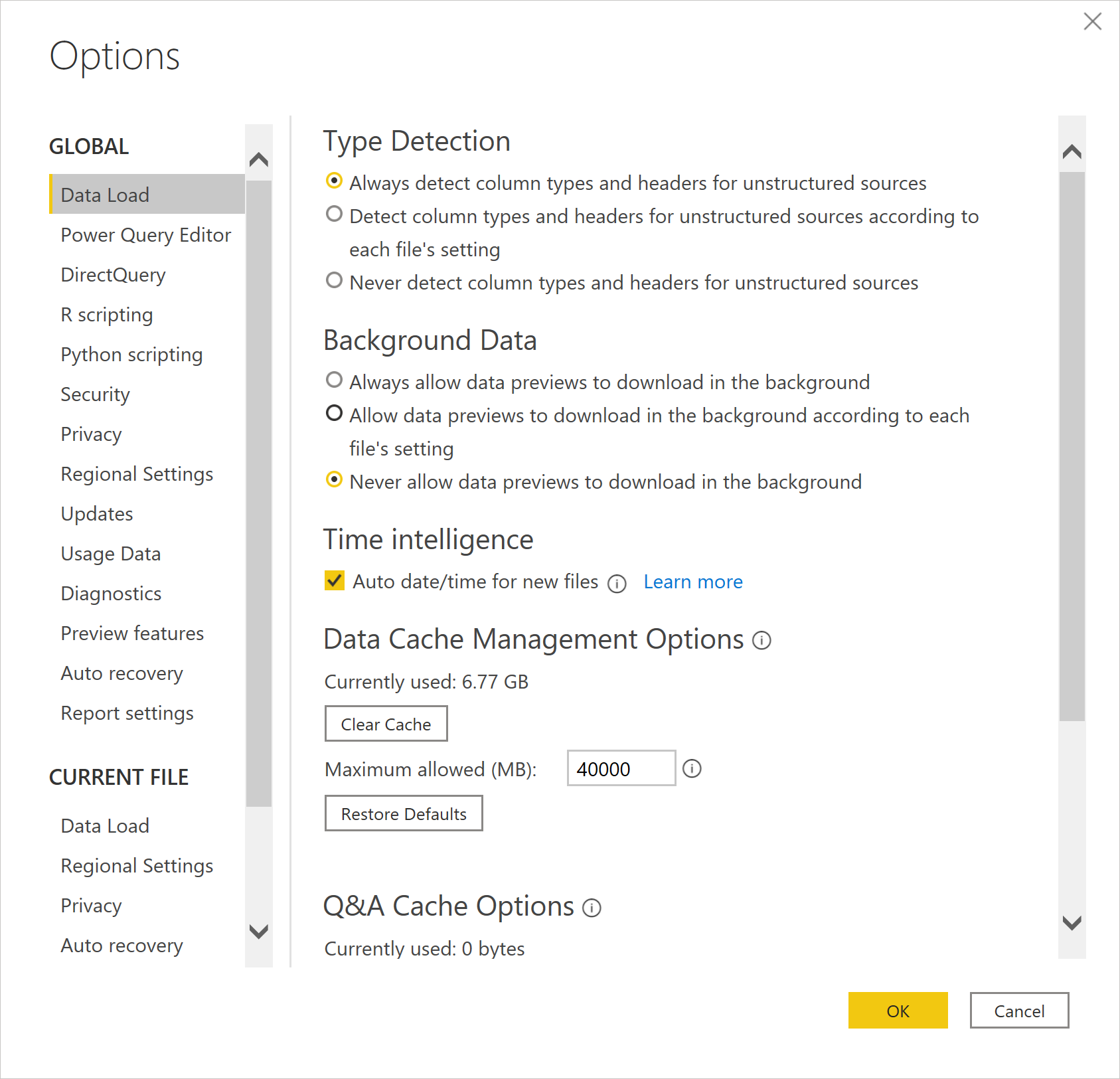Select allow previews according to each file's setting
This screenshot has width=1120, height=1079.
pos(335,413)
